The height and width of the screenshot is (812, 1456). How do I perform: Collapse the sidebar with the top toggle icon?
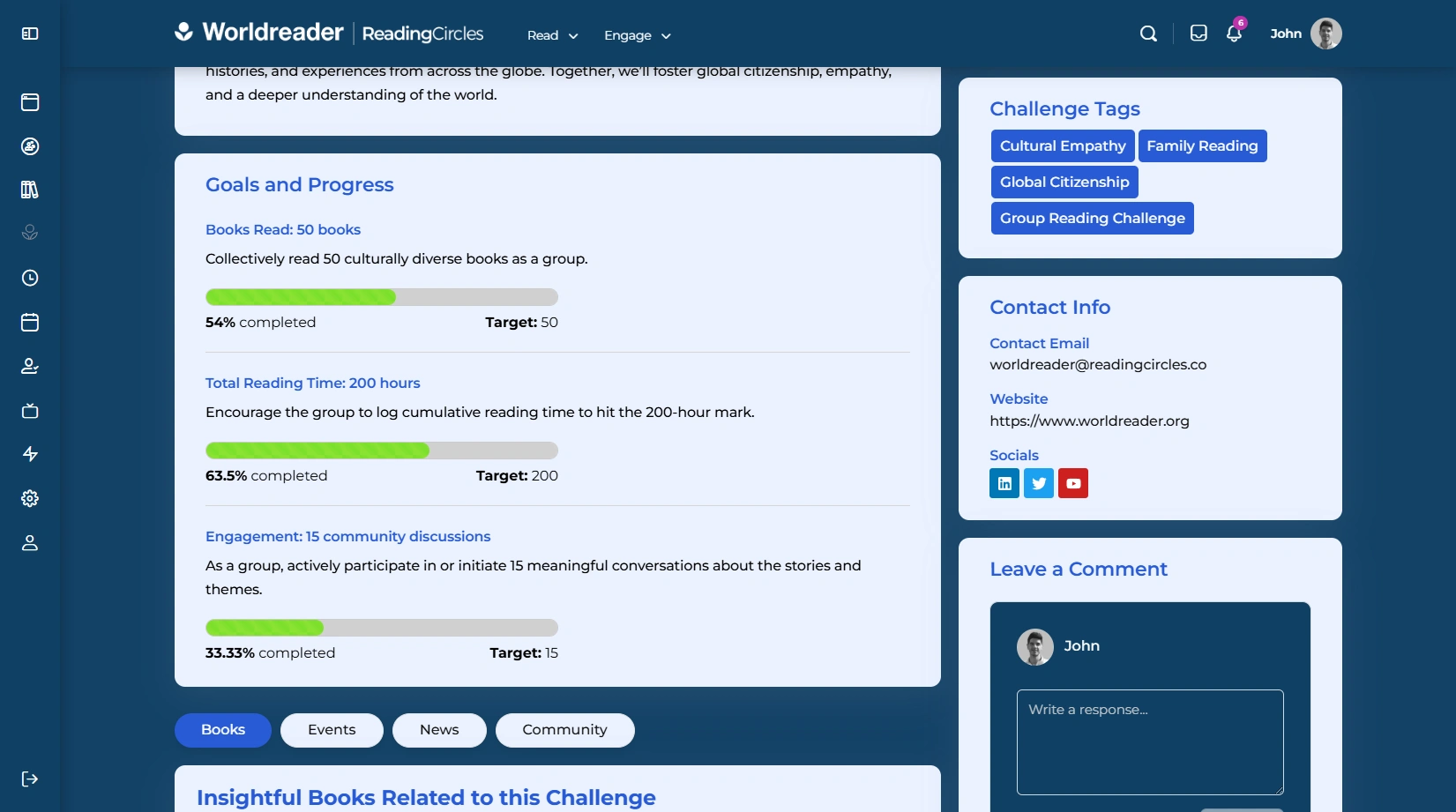(30, 33)
